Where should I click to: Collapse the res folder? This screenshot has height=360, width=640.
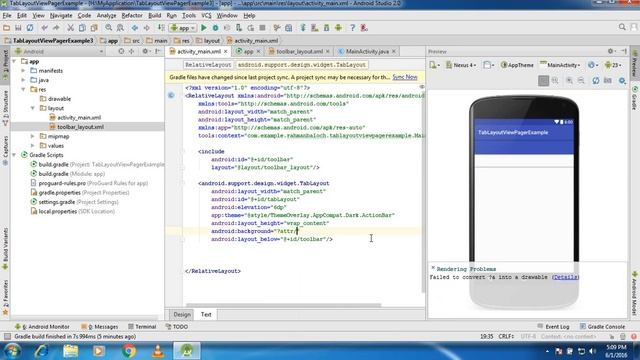[23, 89]
